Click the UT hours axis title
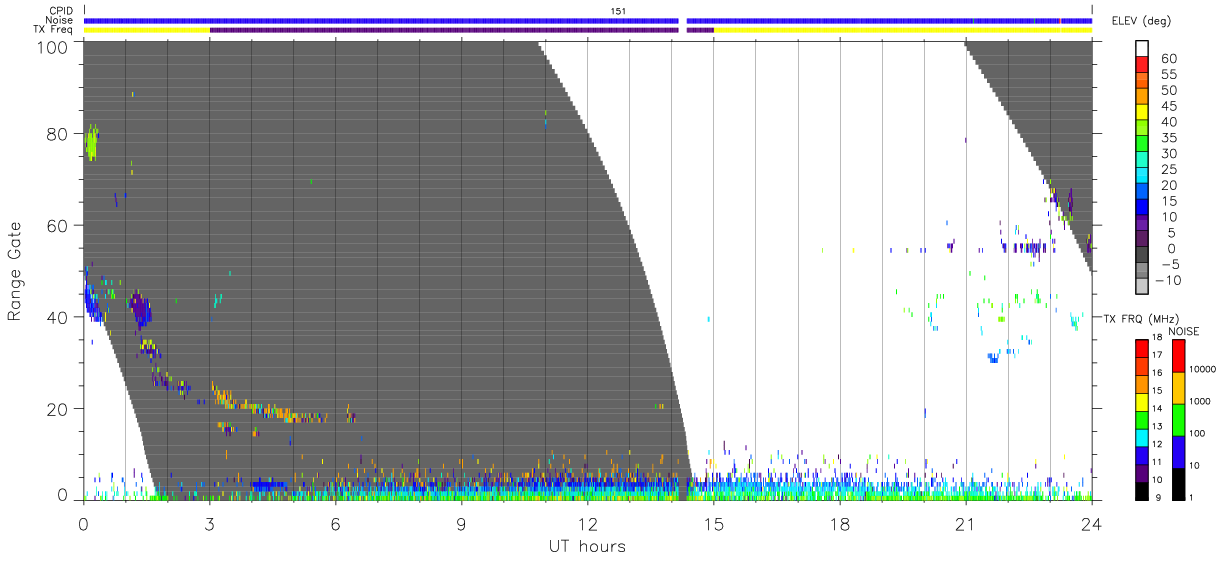This screenshot has height=567, width=1228. pos(586,546)
